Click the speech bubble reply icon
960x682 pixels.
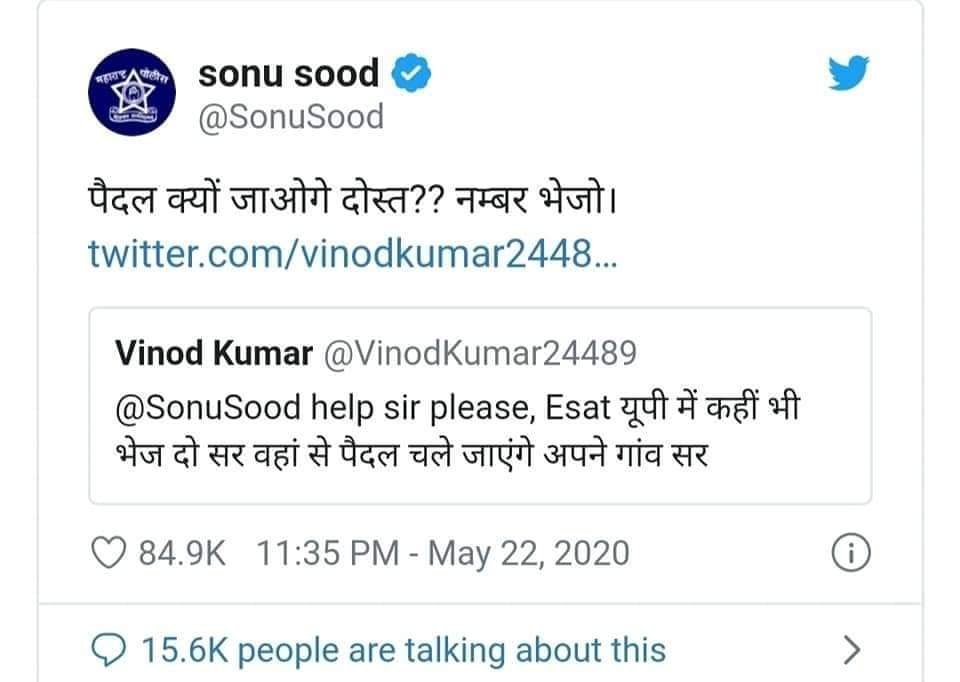108,650
